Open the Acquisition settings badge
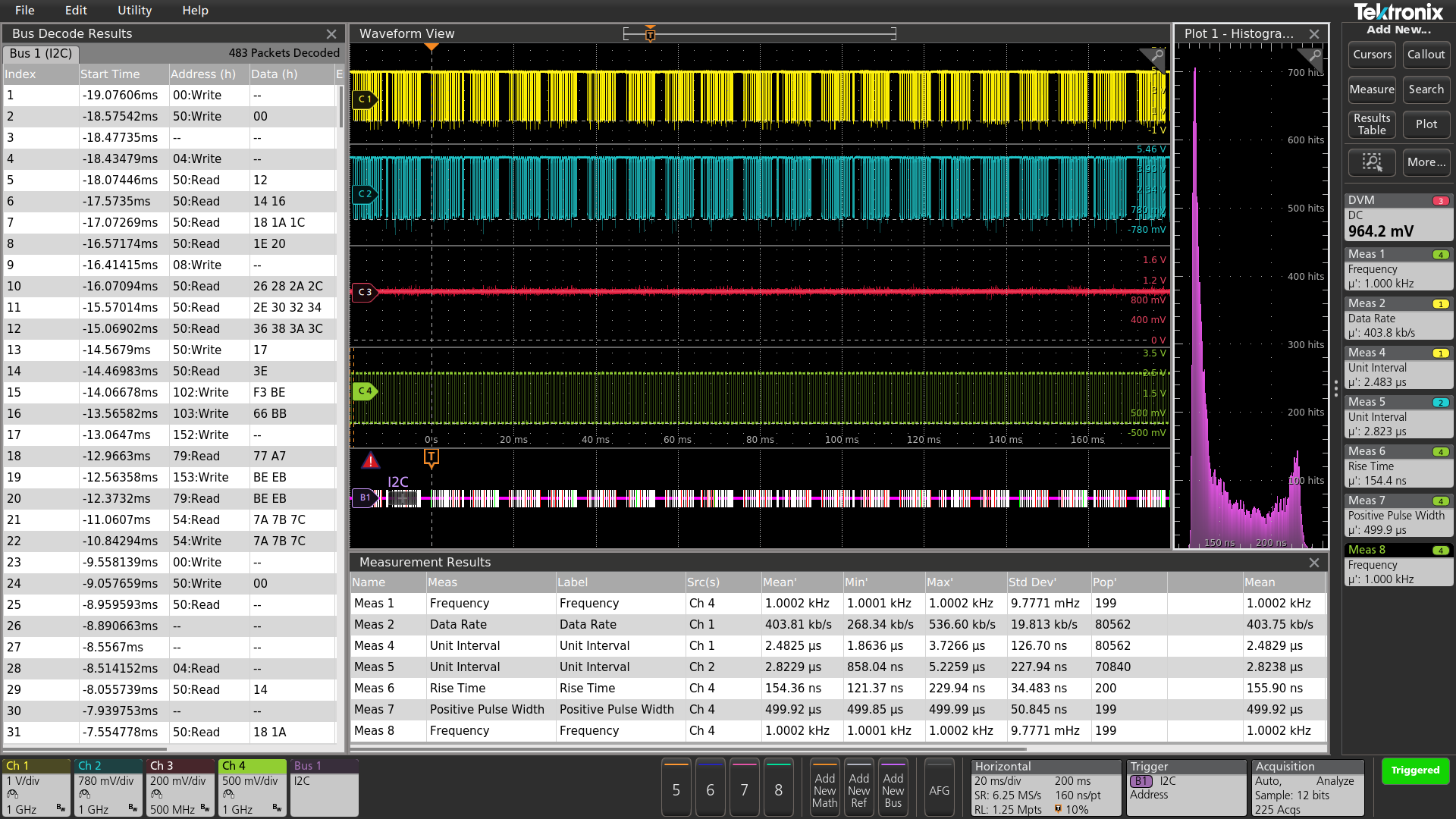1456x819 pixels. [1307, 788]
